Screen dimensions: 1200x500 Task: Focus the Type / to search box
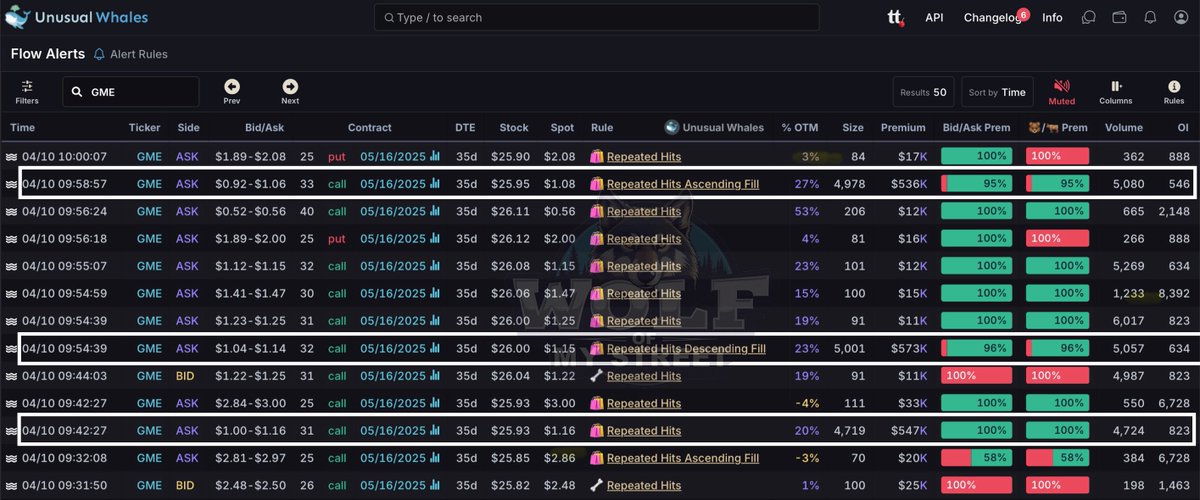[x=597, y=18]
